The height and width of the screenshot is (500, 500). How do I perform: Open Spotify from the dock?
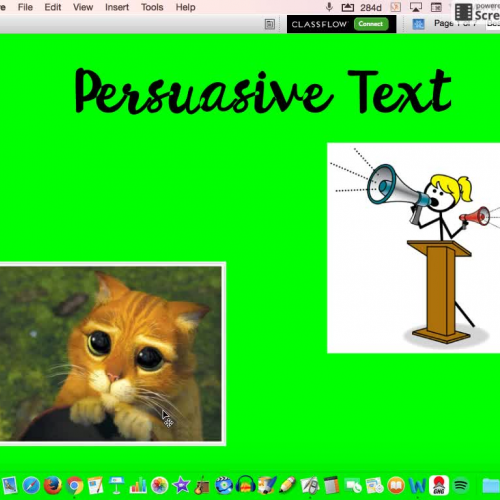(x=461, y=486)
